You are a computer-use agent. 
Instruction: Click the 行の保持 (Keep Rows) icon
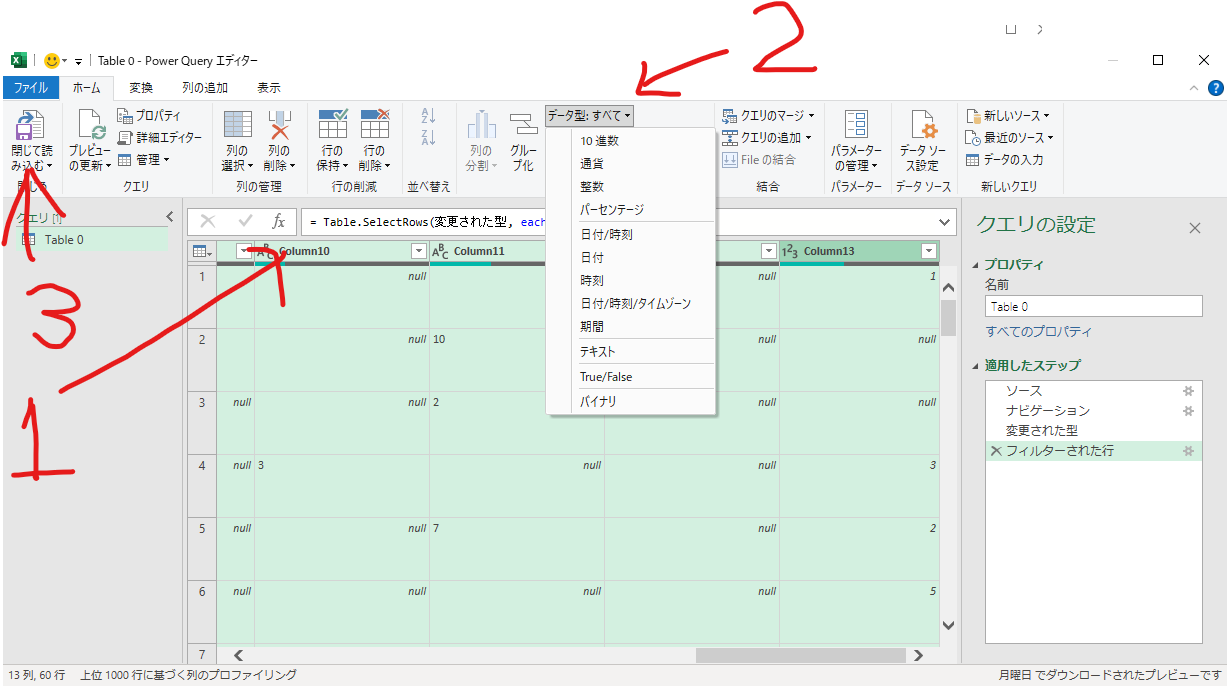332,126
